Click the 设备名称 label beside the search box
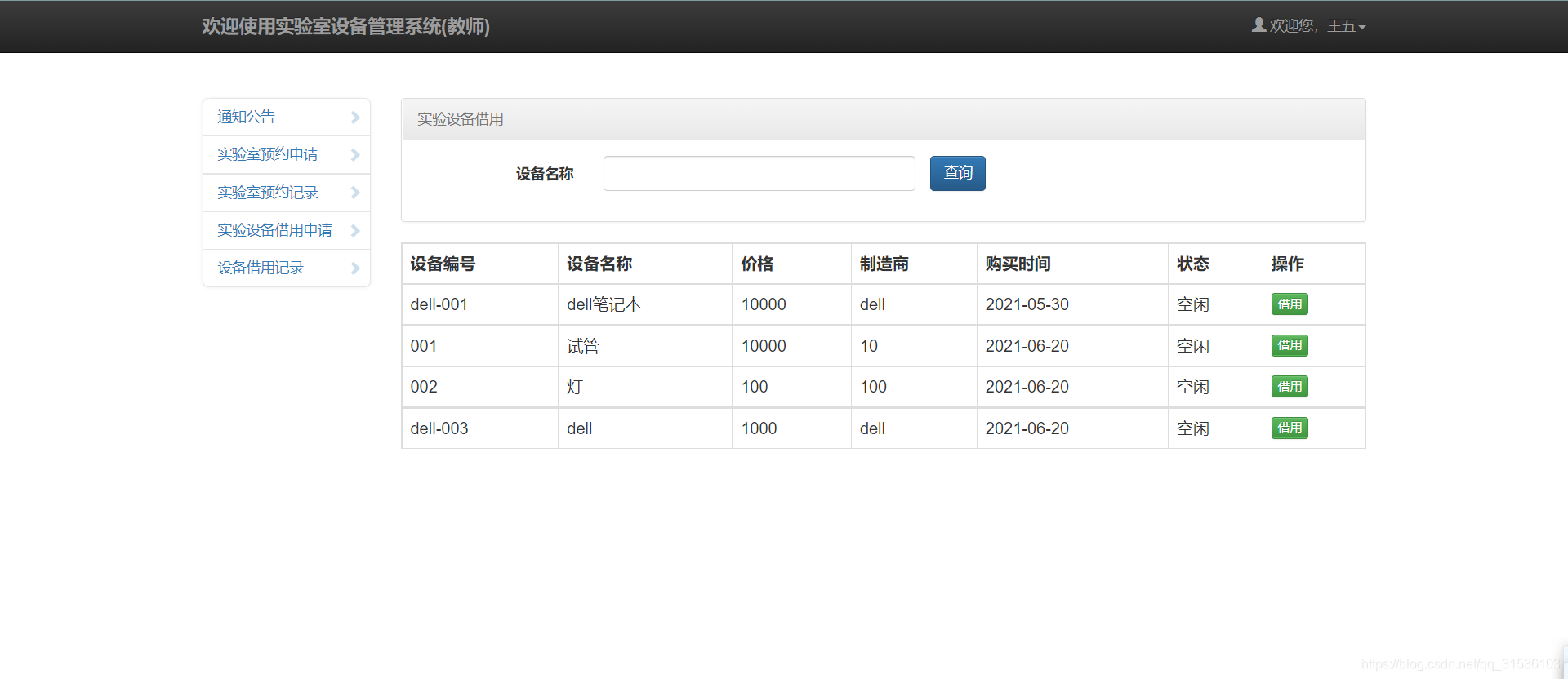The image size is (1568, 679). [x=545, y=174]
